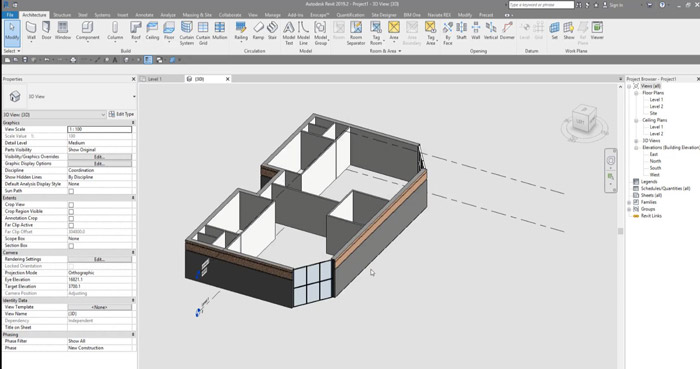Select the Mullion tool
700x369 pixels.
220,31
